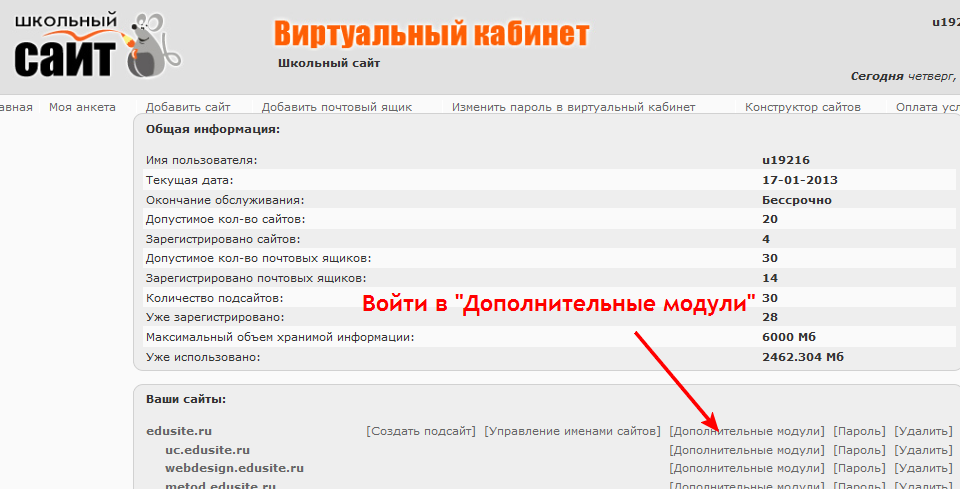
Task: Click the 6000 Мб maximum storage value
Action: 789,337
